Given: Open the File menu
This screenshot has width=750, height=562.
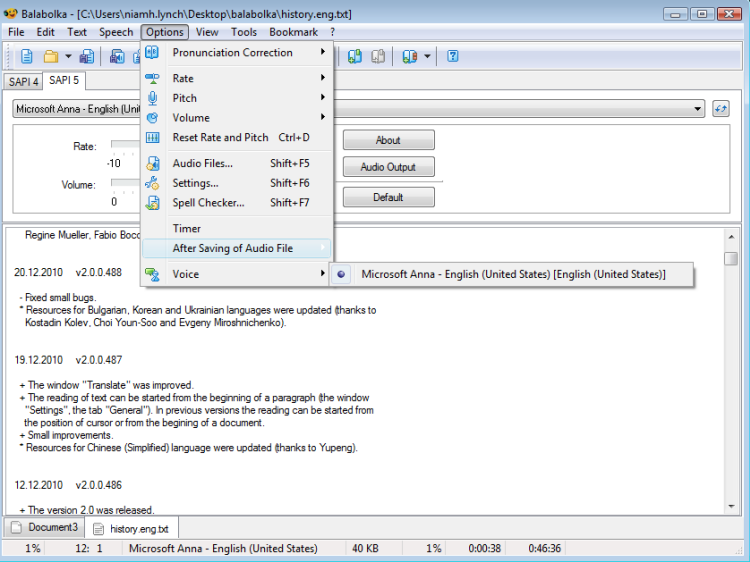Looking at the screenshot, I should coord(16,32).
